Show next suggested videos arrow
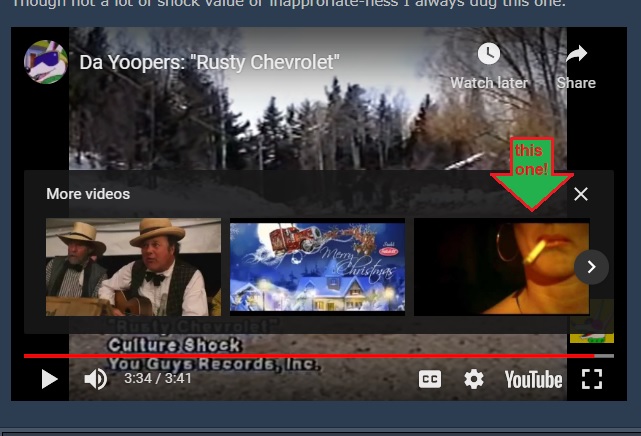 [x=592, y=267]
